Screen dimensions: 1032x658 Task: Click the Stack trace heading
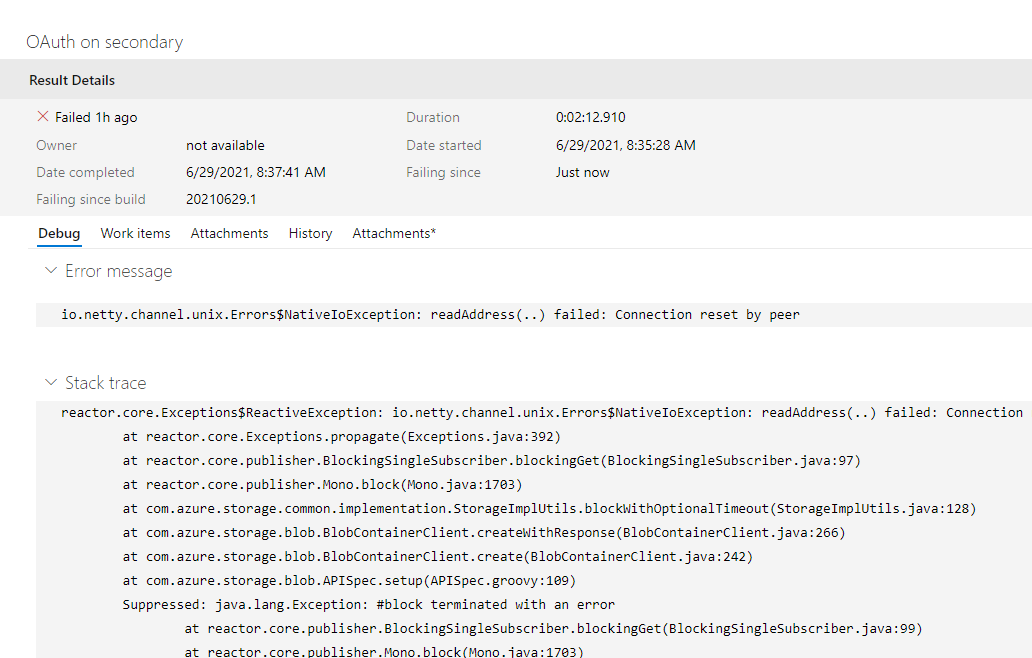(105, 383)
